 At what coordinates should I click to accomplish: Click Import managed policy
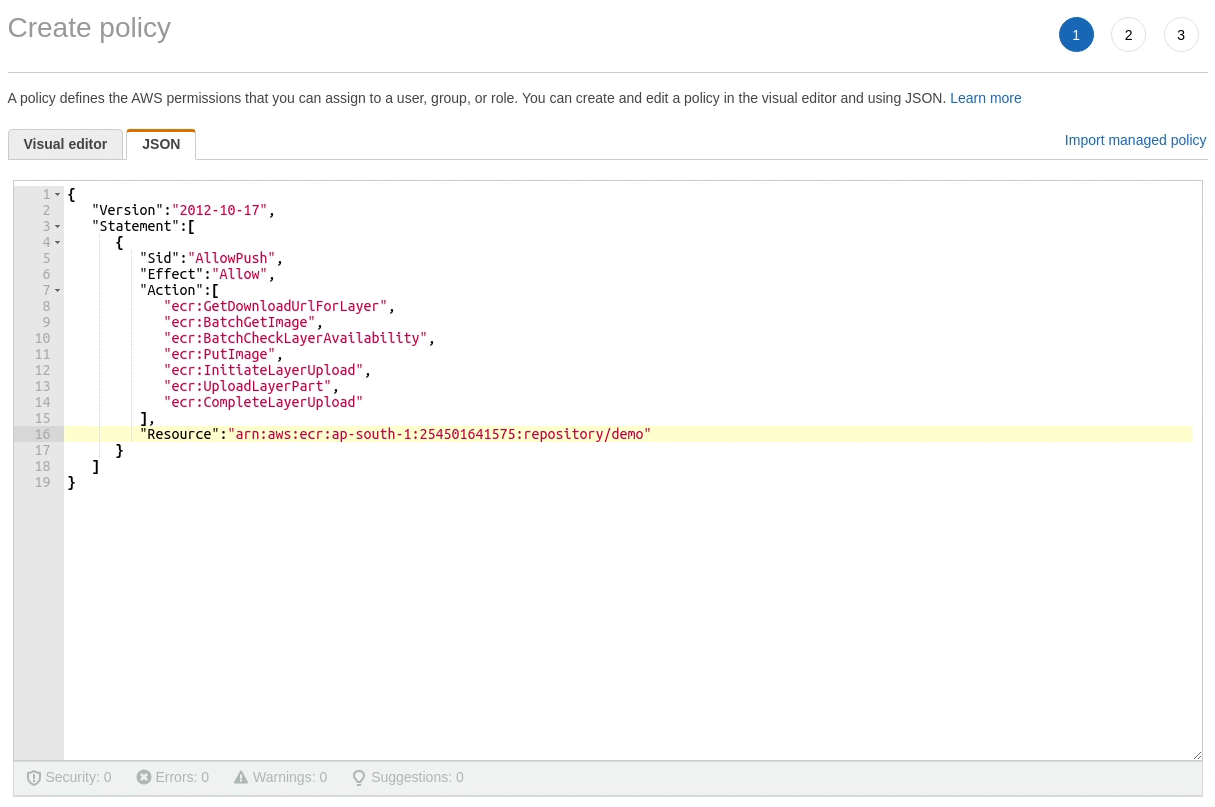coord(1135,140)
